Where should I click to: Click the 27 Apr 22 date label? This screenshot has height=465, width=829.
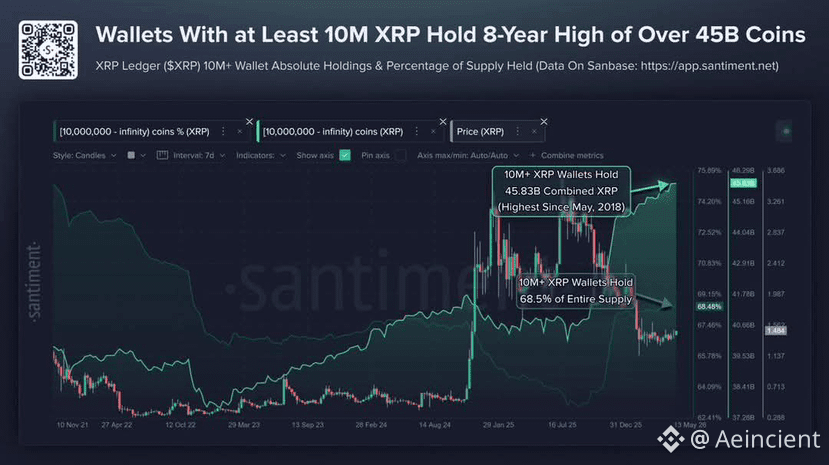[117, 425]
